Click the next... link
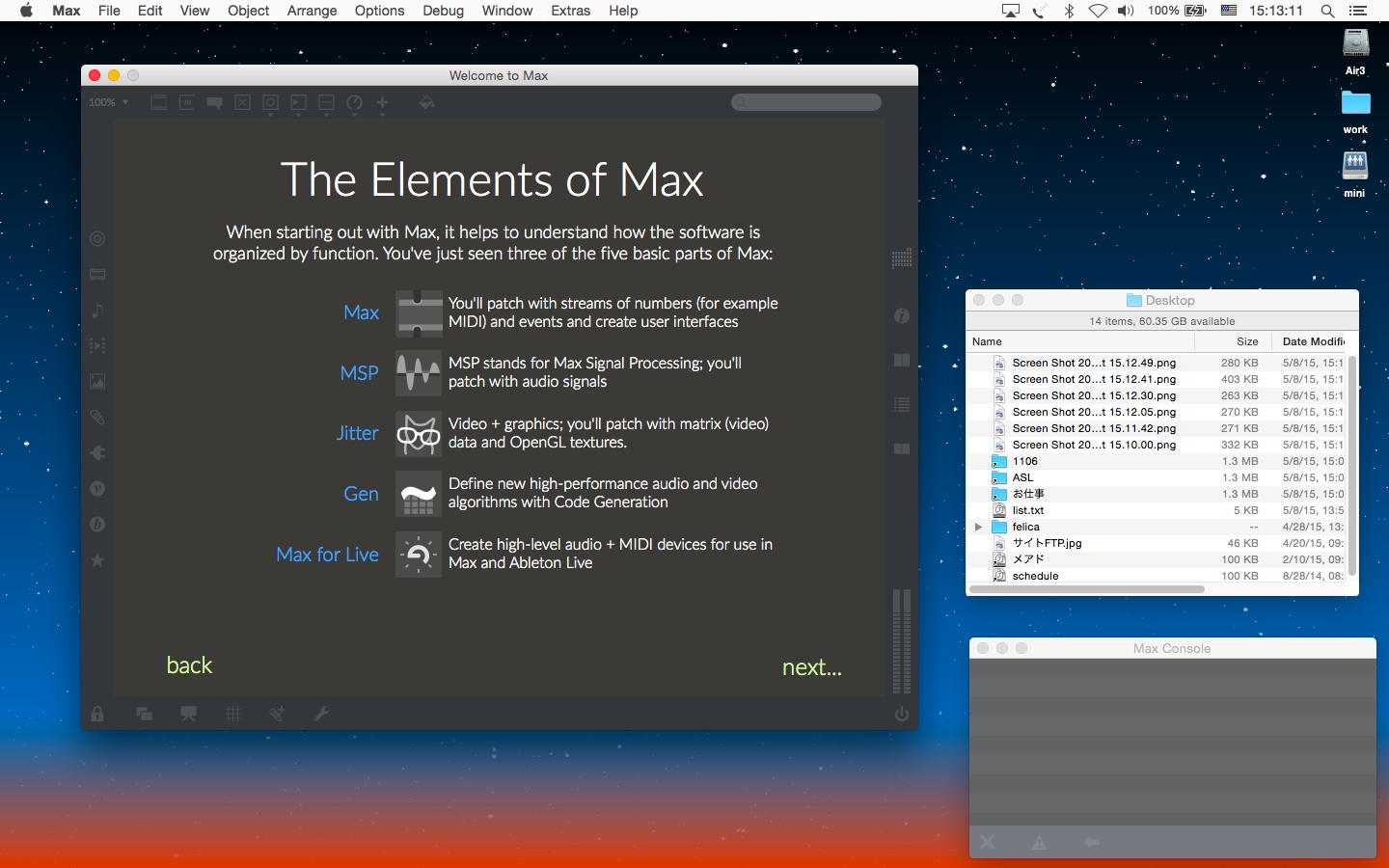This screenshot has height=868, width=1389. pos(812,667)
